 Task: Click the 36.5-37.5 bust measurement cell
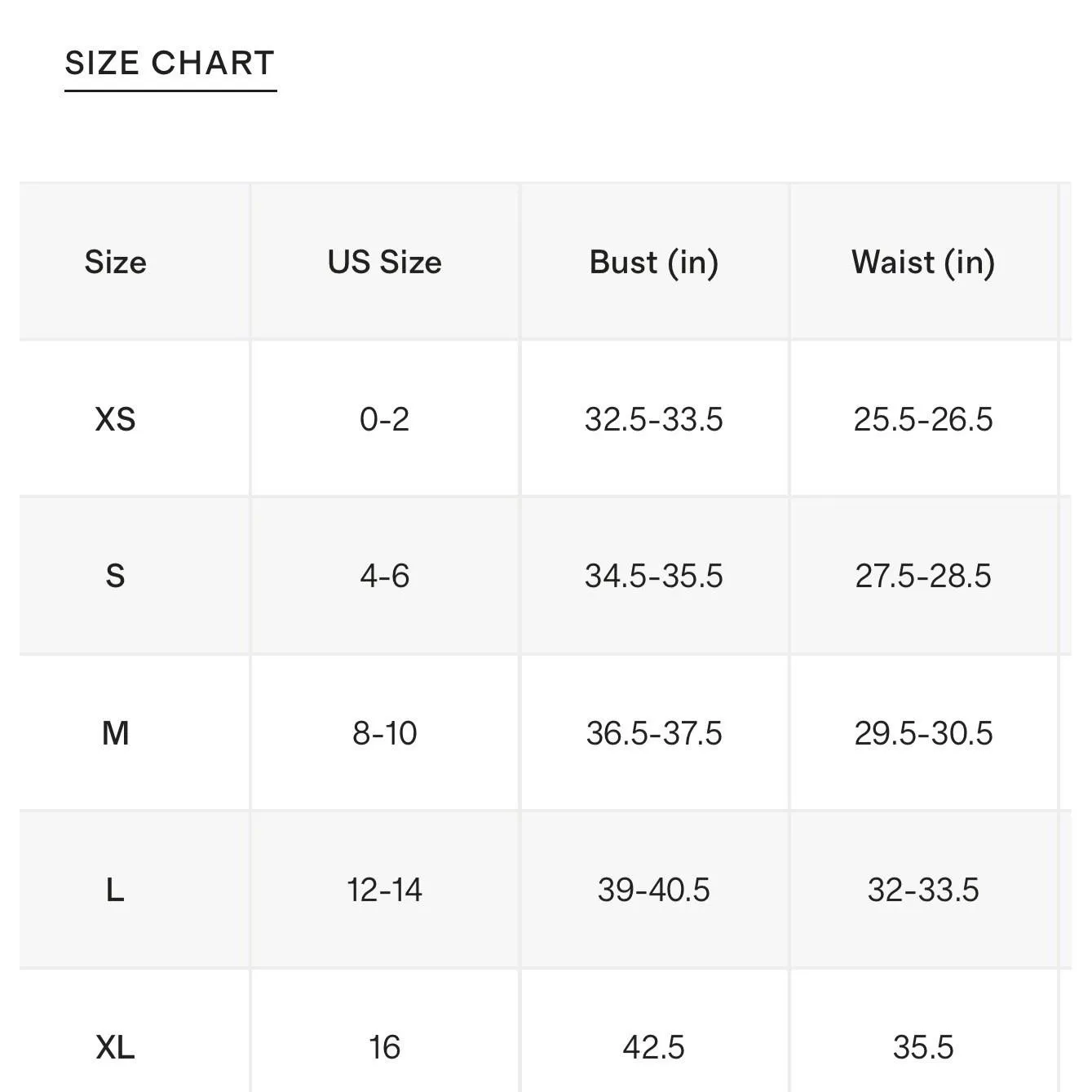click(x=654, y=733)
